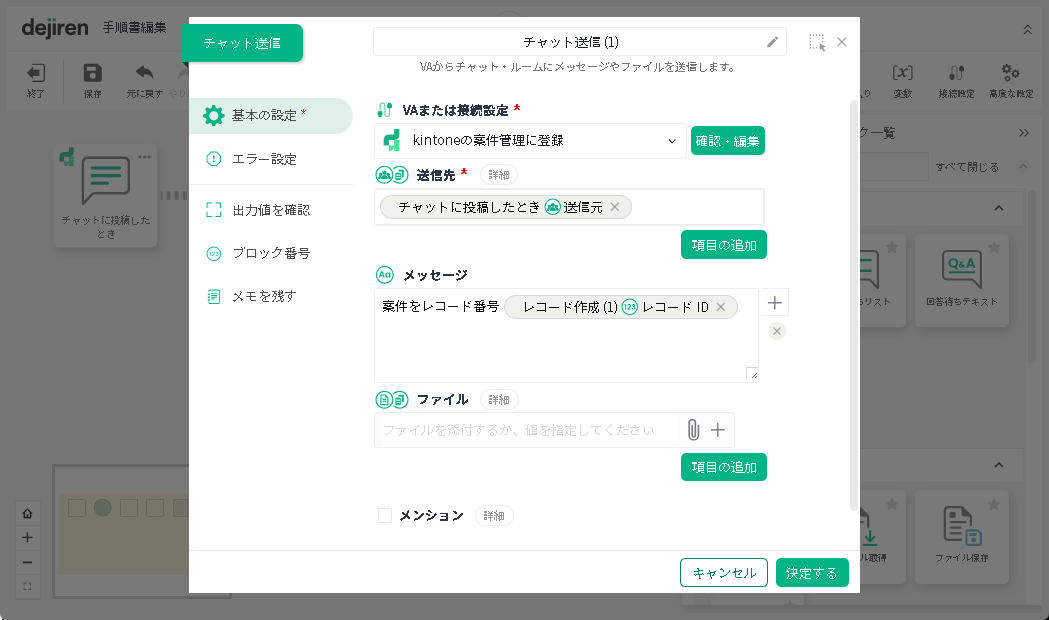Open メモを残す in the sidebar
Image resolution: width=1049 pixels, height=620 pixels.
264,296
